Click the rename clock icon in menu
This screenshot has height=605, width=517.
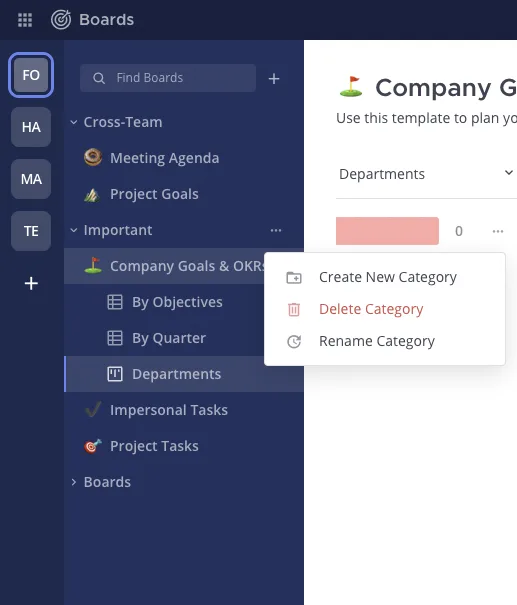pos(294,341)
